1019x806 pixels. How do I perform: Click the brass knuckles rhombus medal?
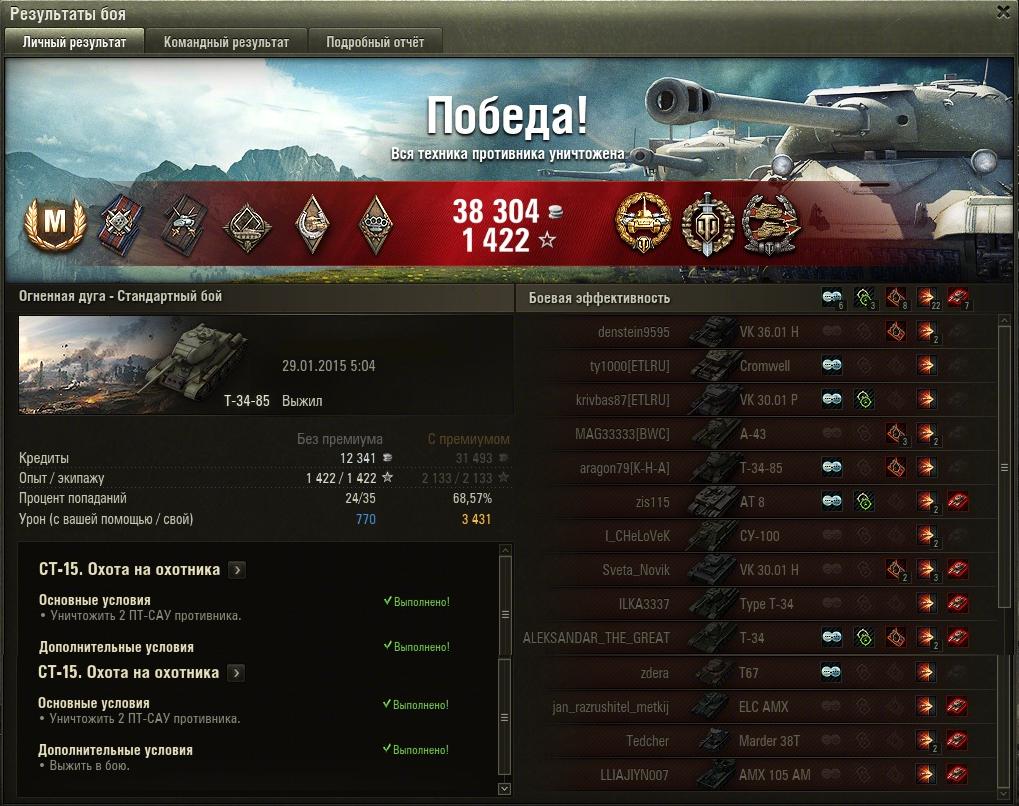pyautogui.click(x=375, y=224)
